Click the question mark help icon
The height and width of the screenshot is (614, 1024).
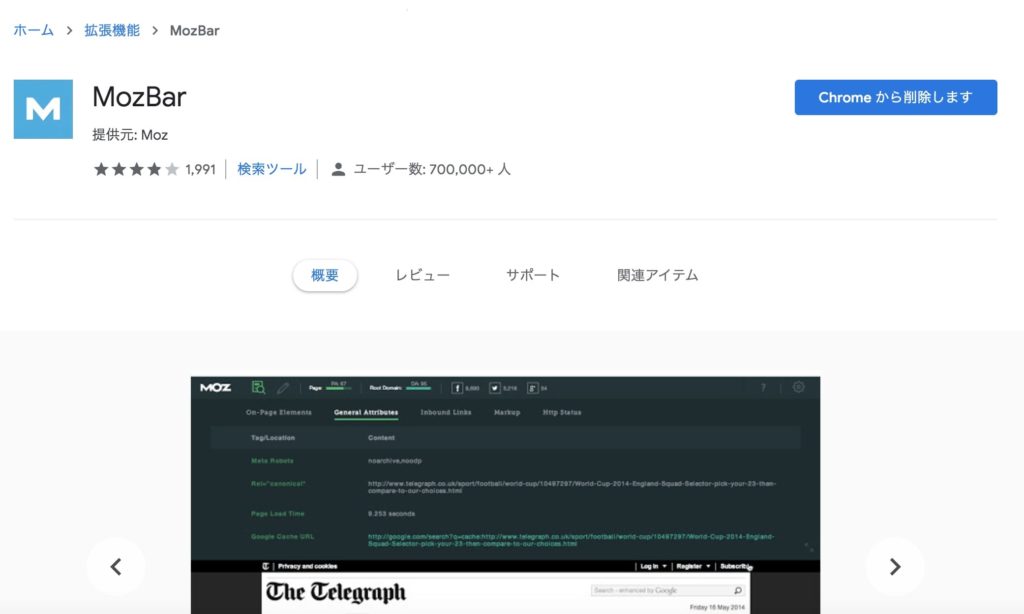[x=763, y=388]
